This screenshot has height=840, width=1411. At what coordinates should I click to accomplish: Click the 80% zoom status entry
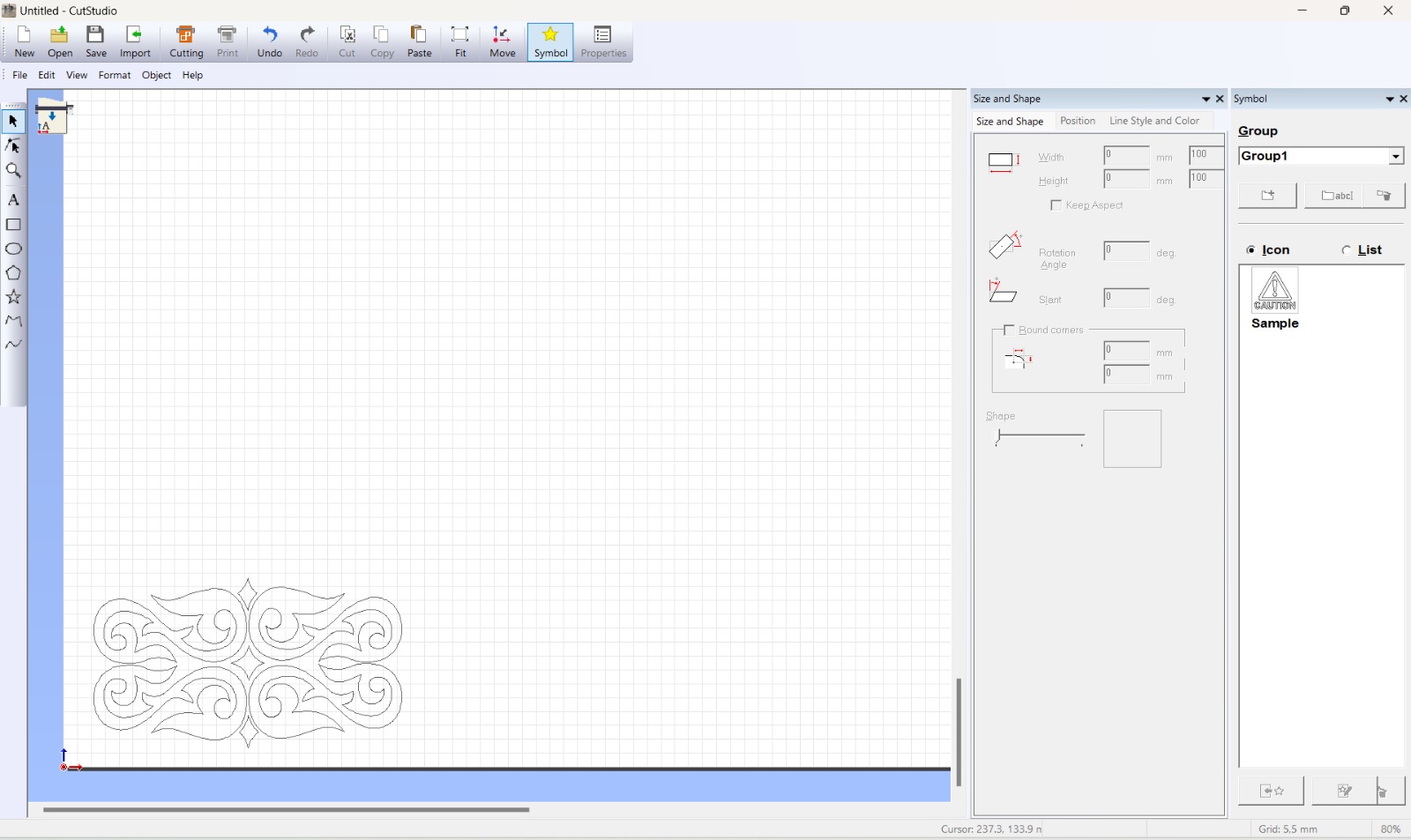click(x=1391, y=829)
